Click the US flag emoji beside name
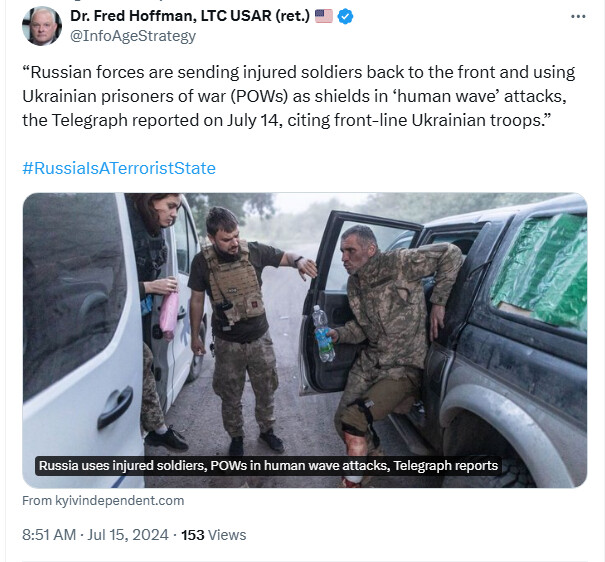This screenshot has width=605, height=562. pyautogui.click(x=323, y=16)
